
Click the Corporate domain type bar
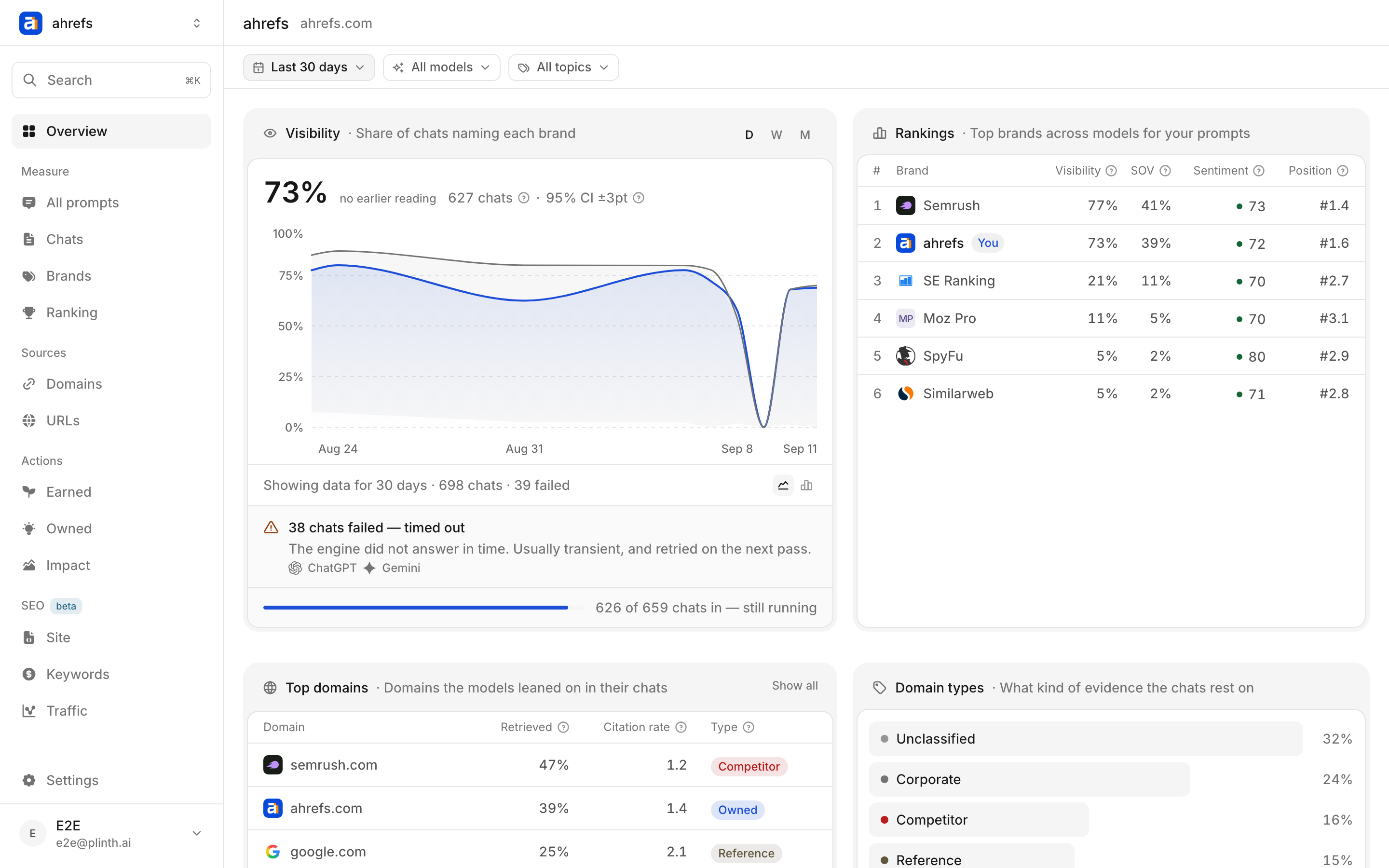(1029, 779)
